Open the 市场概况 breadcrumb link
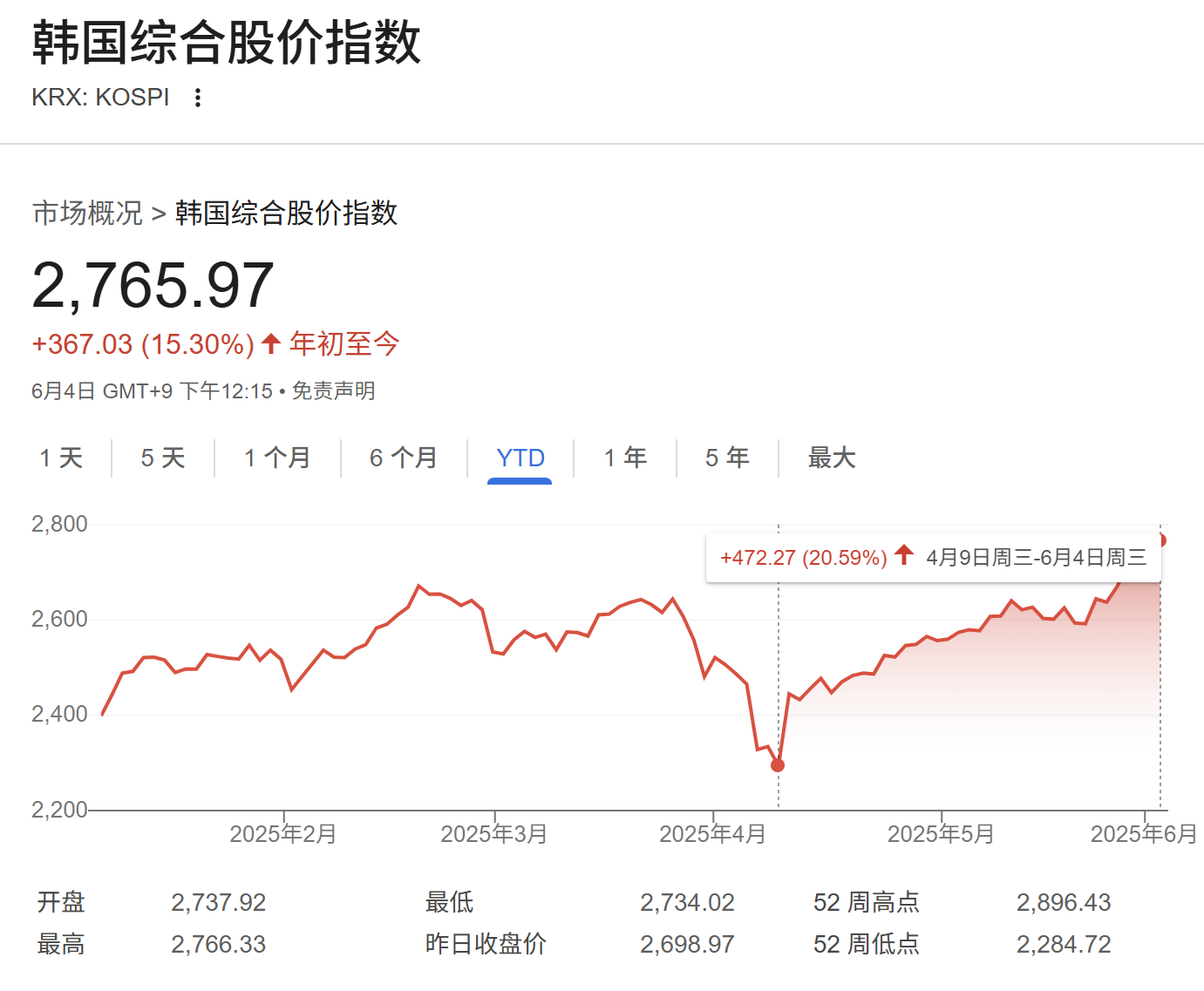This screenshot has width=1204, height=991. 87,213
